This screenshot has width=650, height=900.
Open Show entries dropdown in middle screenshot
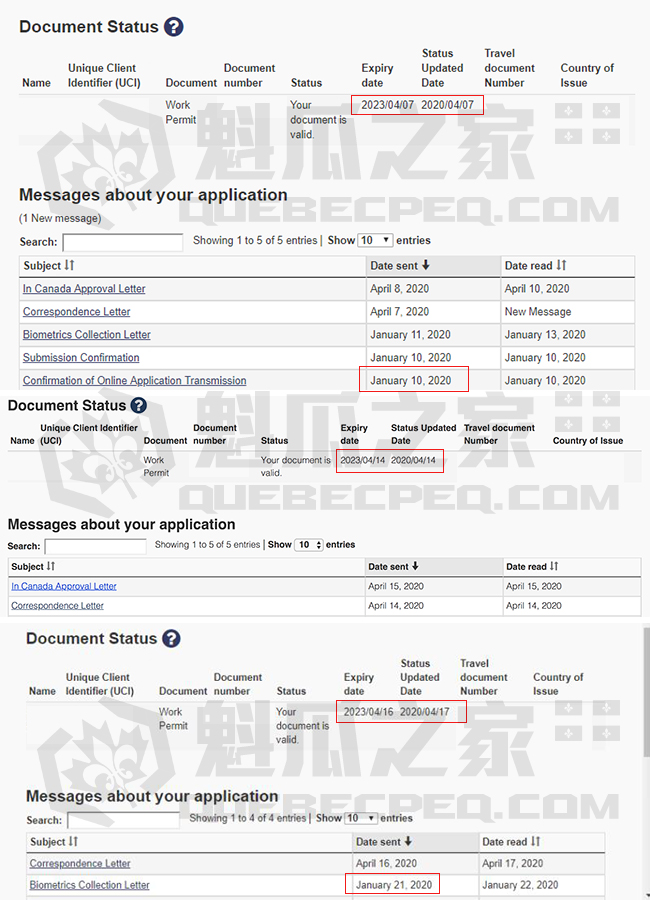click(309, 545)
